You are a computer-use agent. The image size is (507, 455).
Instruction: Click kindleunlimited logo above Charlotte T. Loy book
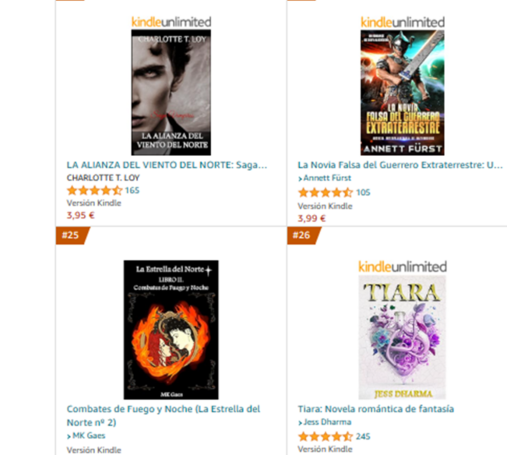pos(171,22)
